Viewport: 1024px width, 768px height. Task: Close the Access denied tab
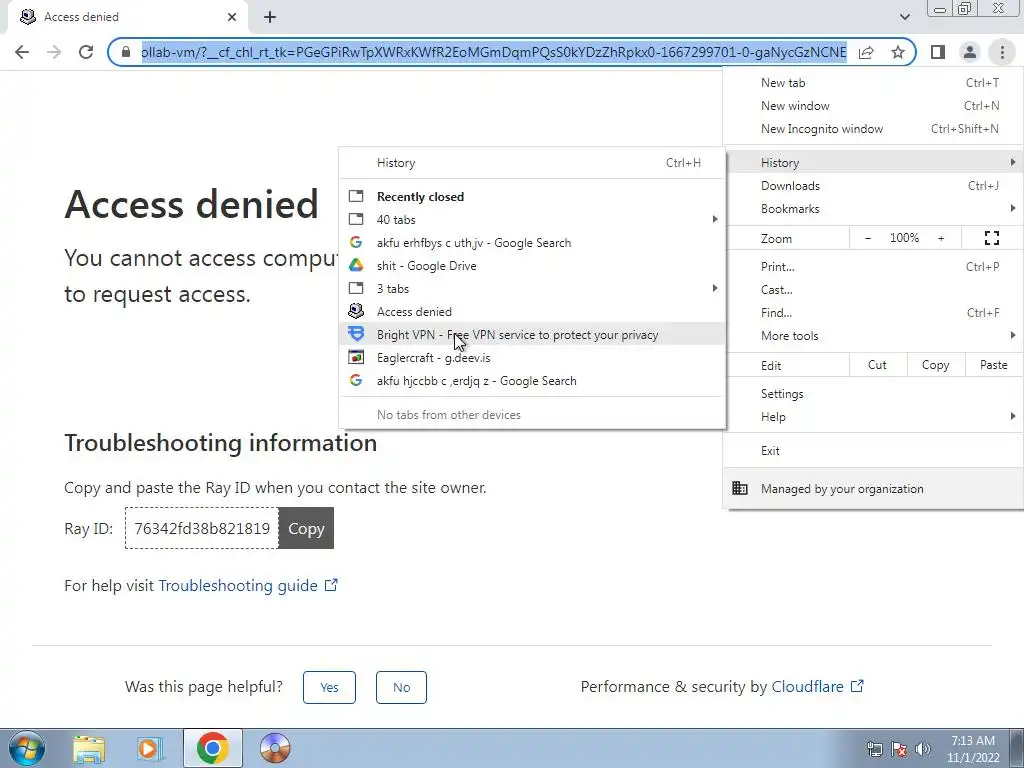click(x=232, y=17)
